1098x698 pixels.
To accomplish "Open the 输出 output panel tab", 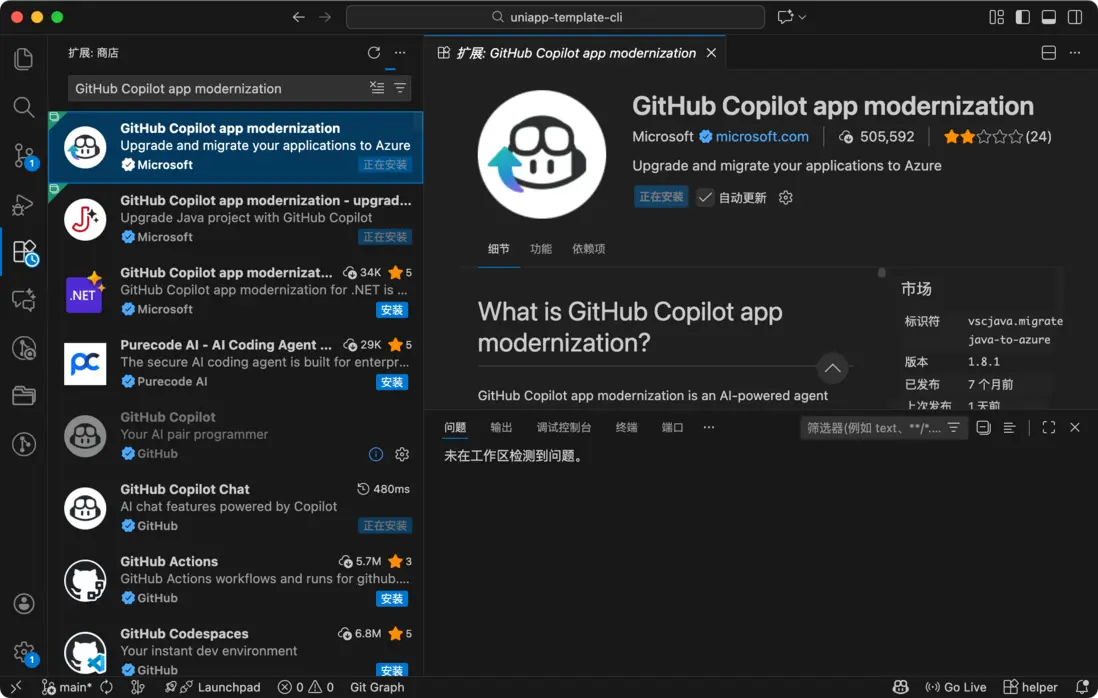I will (501, 427).
